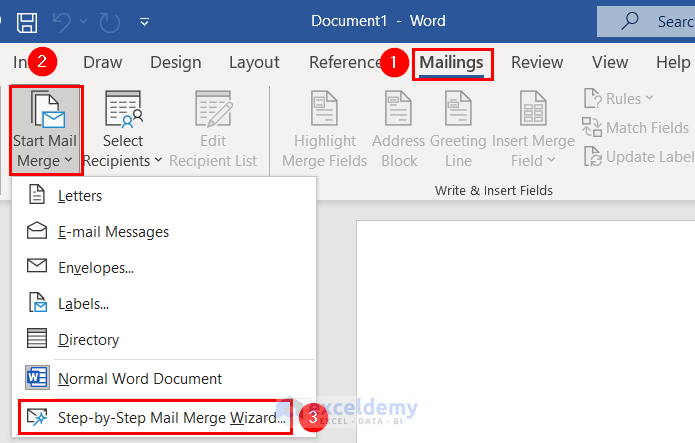The height and width of the screenshot is (443, 695).
Task: Click Update Labels command
Action: pos(639,157)
